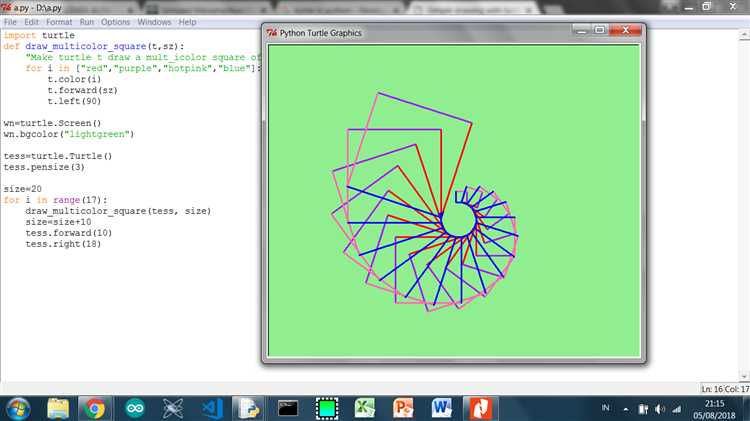Click the 'Ln: 16 Col: 17' status indicator
The height and width of the screenshot is (421, 750).
[725, 389]
